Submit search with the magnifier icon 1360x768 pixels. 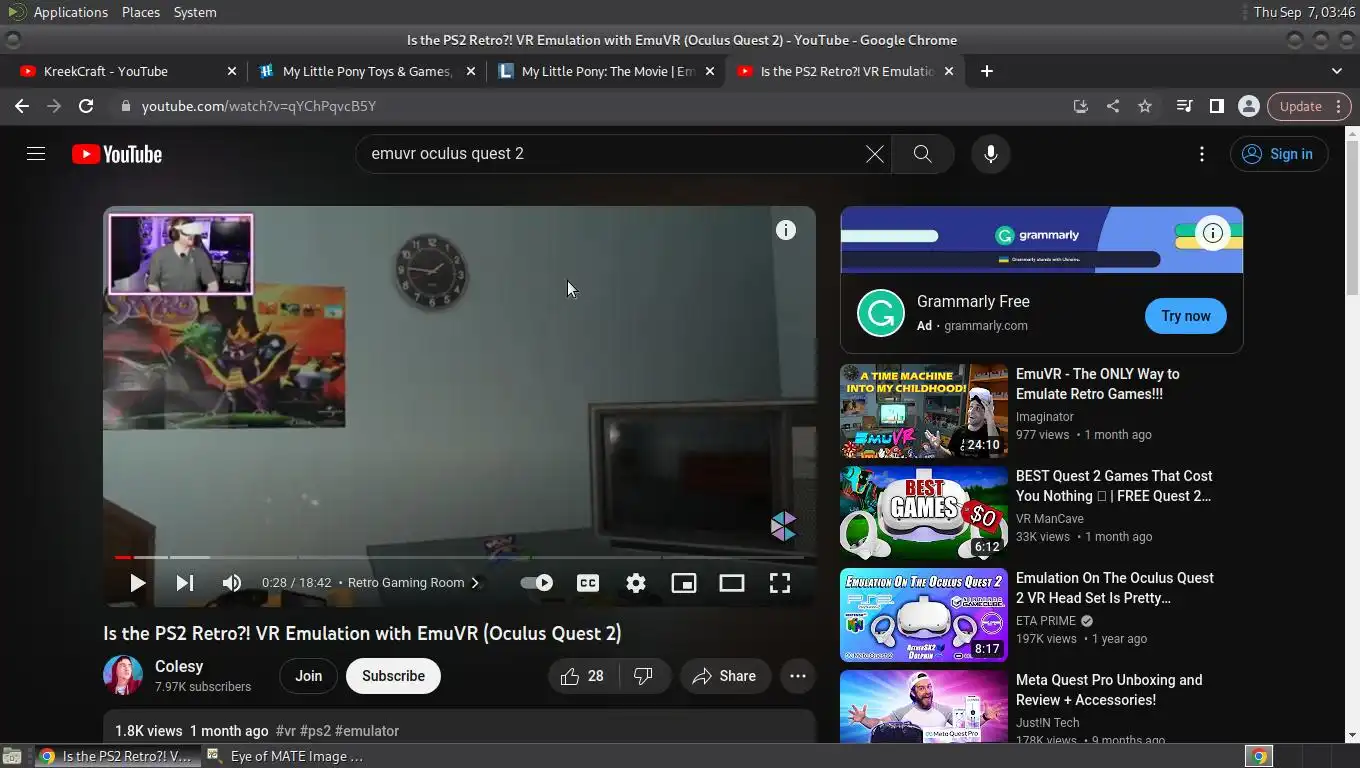click(x=922, y=154)
